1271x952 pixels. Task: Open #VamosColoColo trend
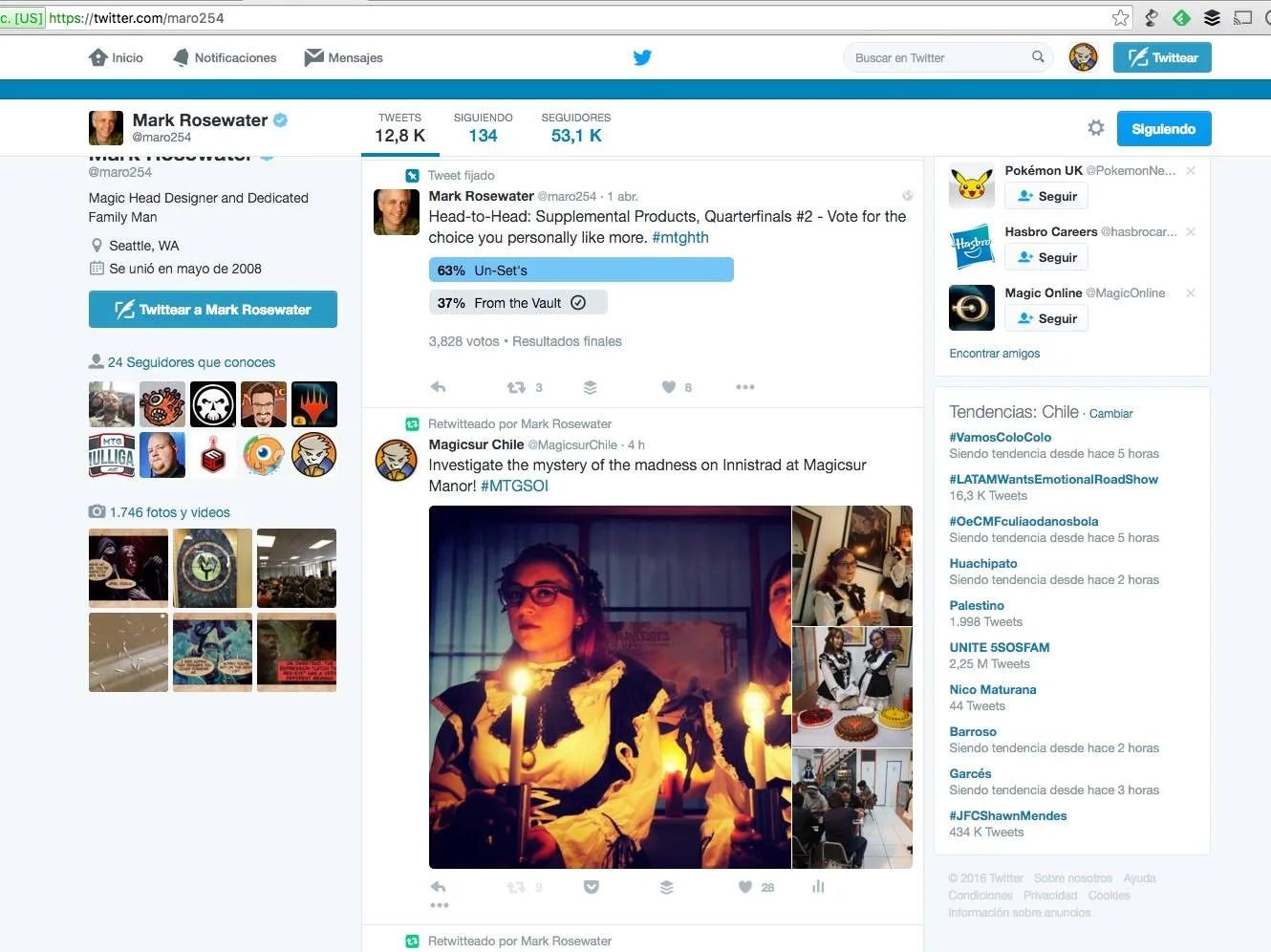click(x=1000, y=437)
